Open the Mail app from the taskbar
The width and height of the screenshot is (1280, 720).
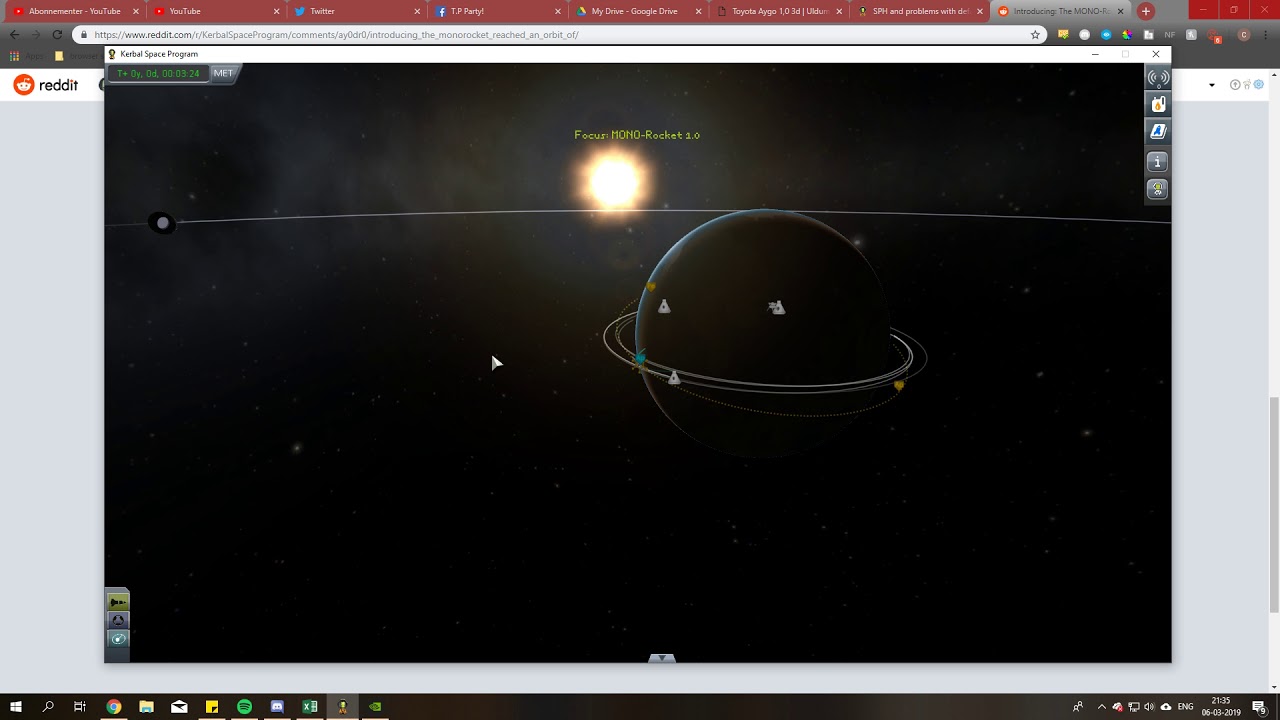click(x=179, y=707)
